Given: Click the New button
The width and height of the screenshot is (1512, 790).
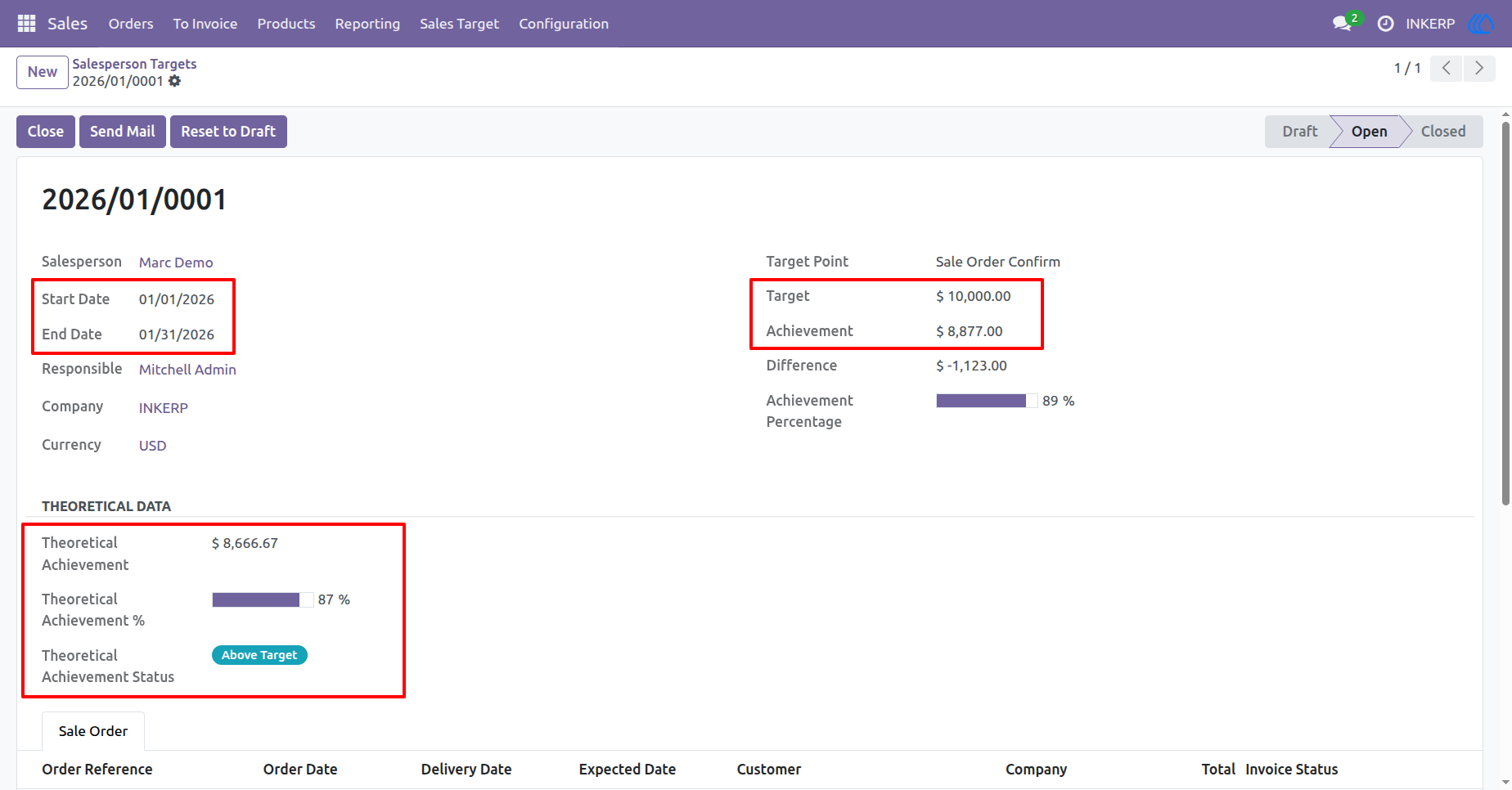Looking at the screenshot, I should coord(43,72).
